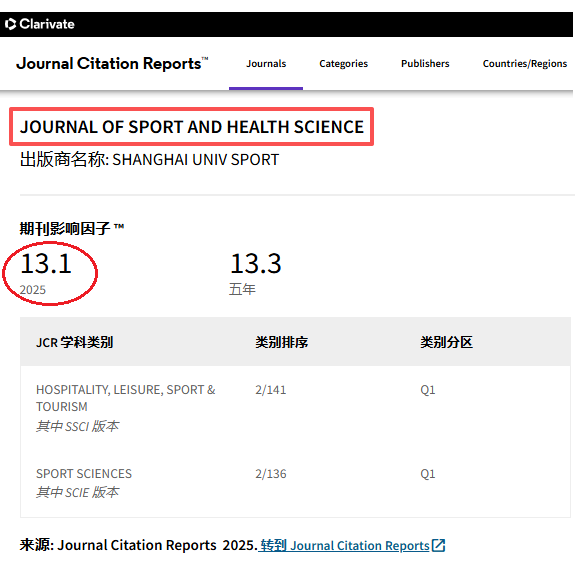This screenshot has height=563, width=575.
Task: Follow the 转到 Journal Citation Reports link
Action: click(345, 545)
